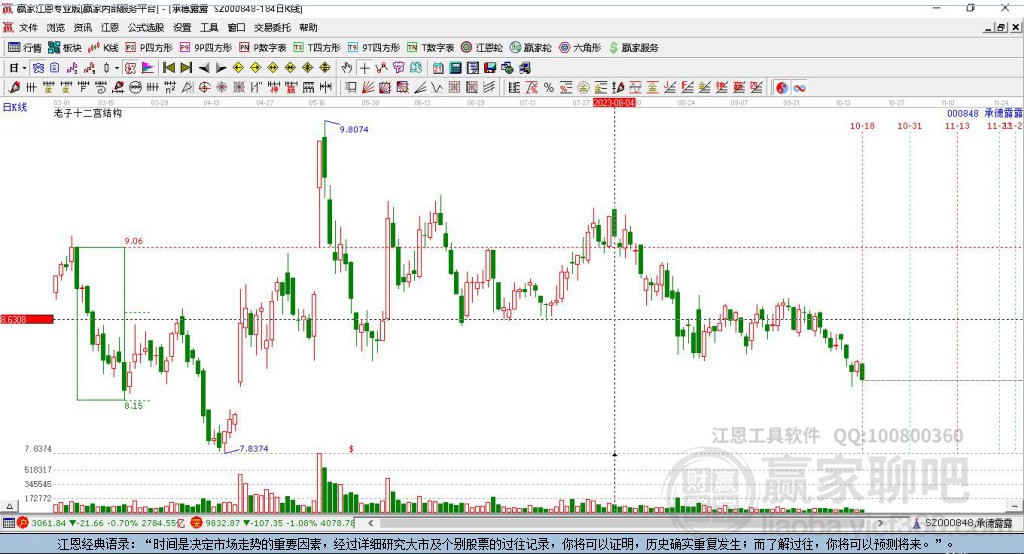Open the 浏览 menu
The image size is (1024, 554).
pos(56,27)
